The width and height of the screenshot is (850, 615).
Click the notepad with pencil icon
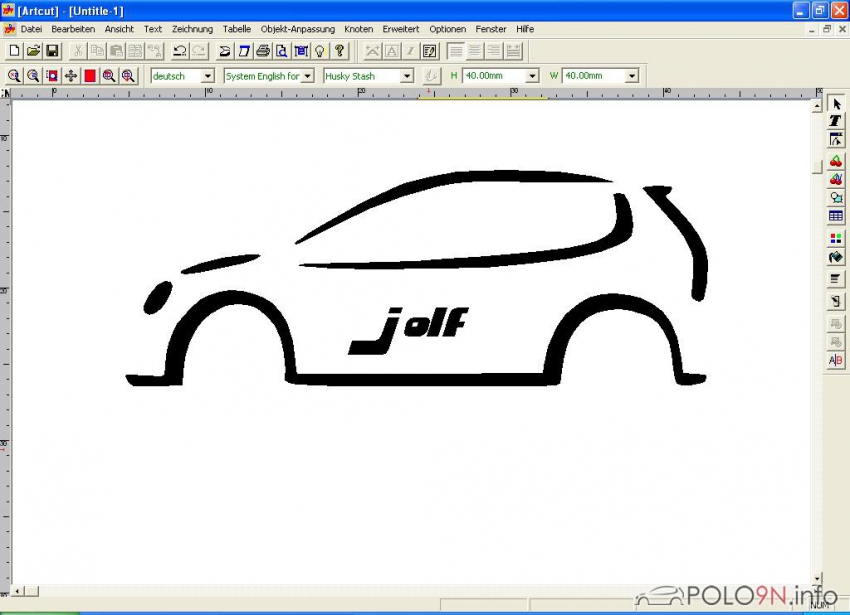(x=429, y=51)
